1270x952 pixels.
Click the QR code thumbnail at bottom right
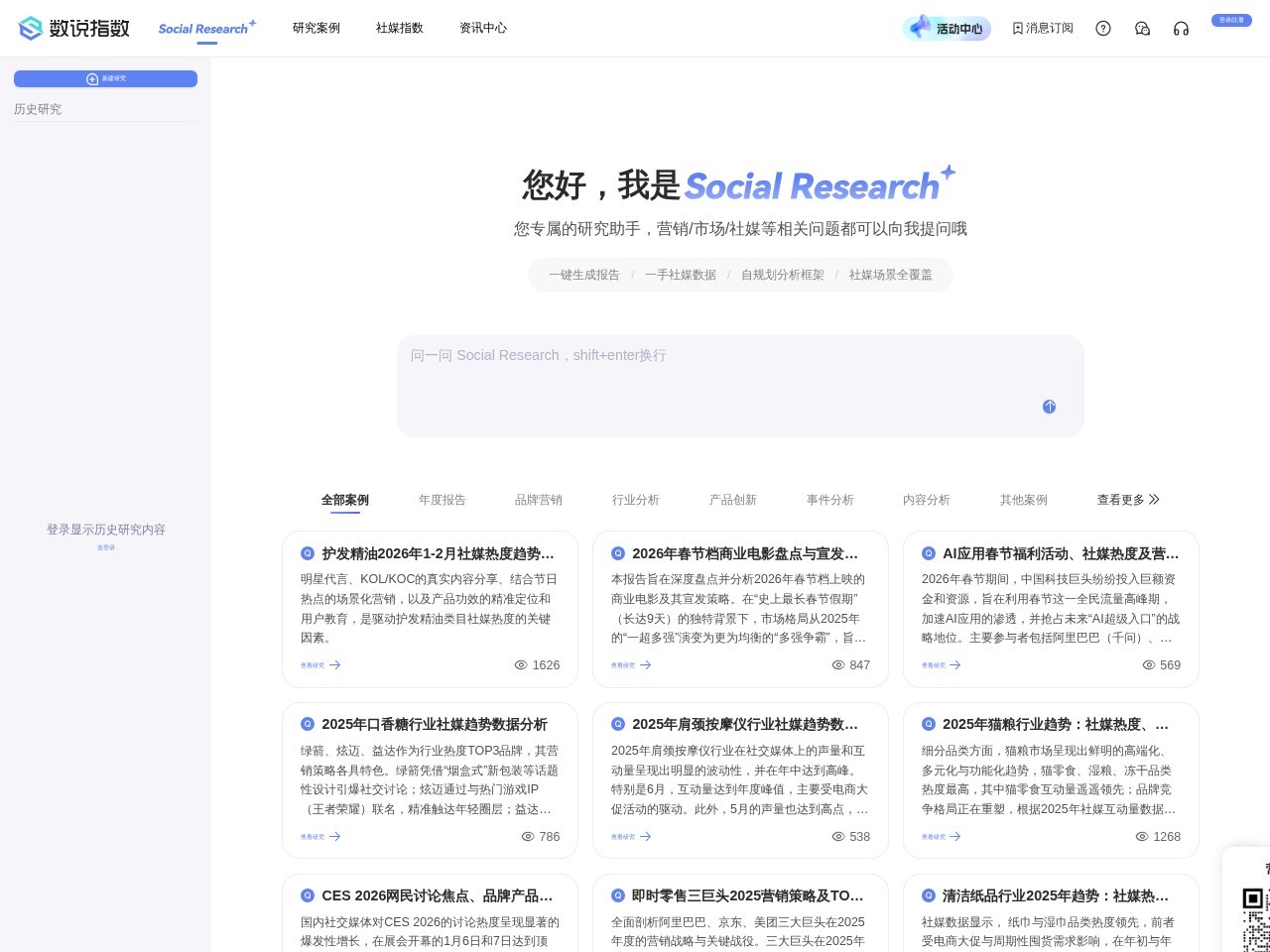pyautogui.click(x=1255, y=919)
